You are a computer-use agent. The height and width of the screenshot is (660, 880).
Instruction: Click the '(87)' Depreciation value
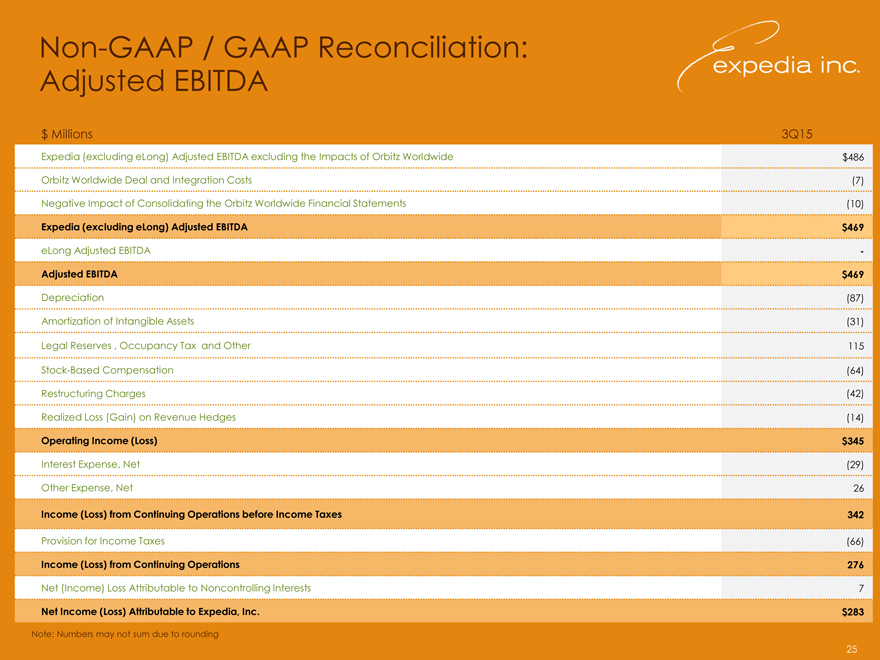tap(855, 298)
